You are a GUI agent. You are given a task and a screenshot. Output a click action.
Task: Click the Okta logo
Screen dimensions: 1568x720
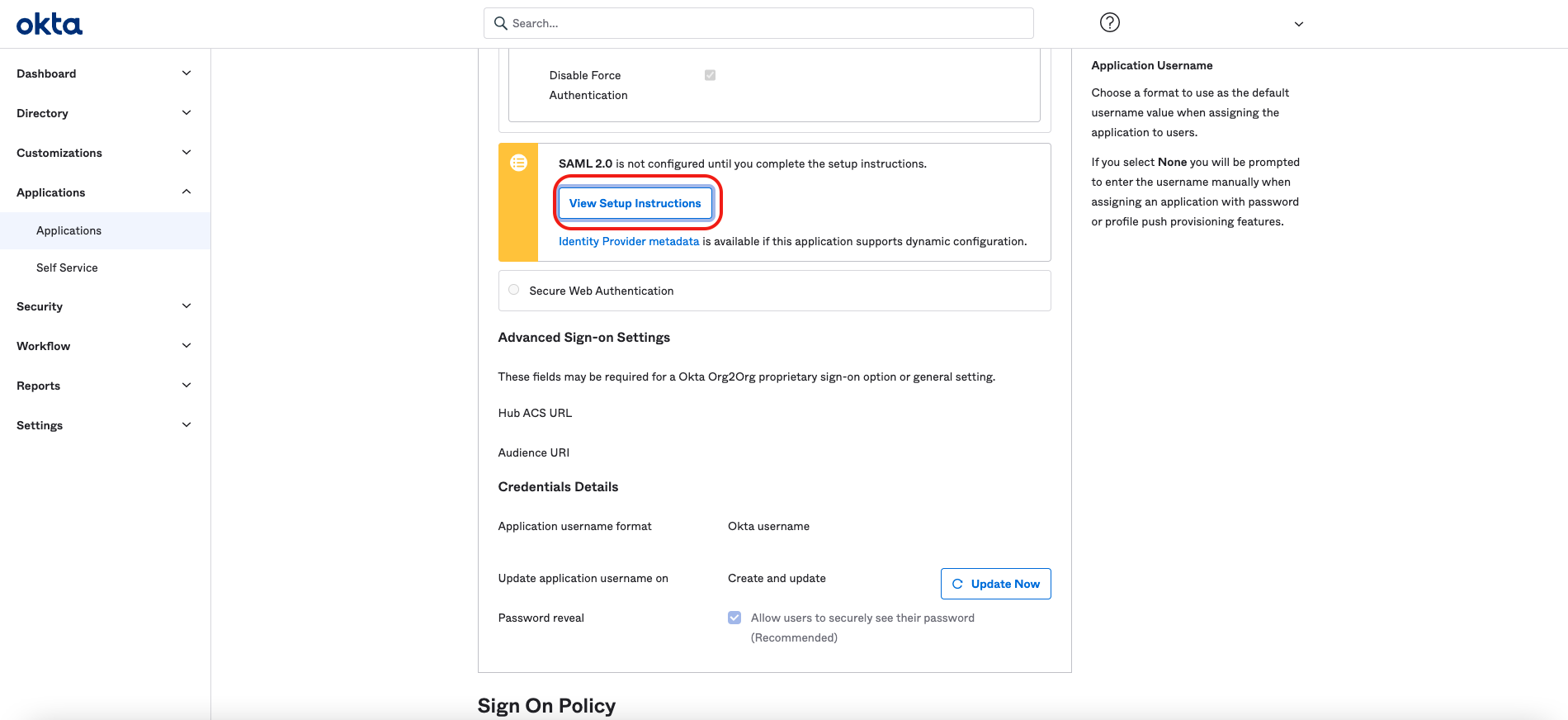tap(50, 24)
